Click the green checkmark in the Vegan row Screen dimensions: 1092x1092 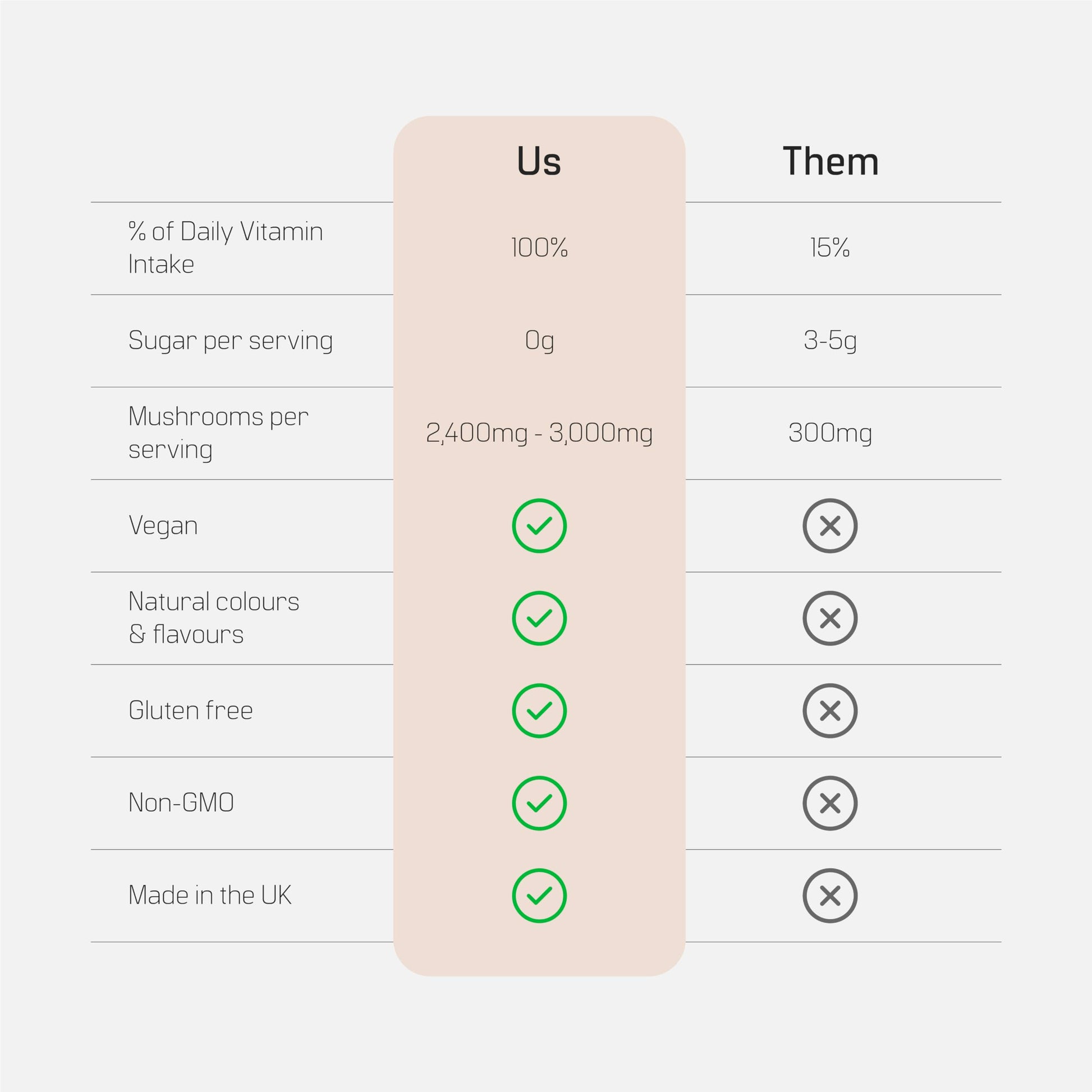539,526
